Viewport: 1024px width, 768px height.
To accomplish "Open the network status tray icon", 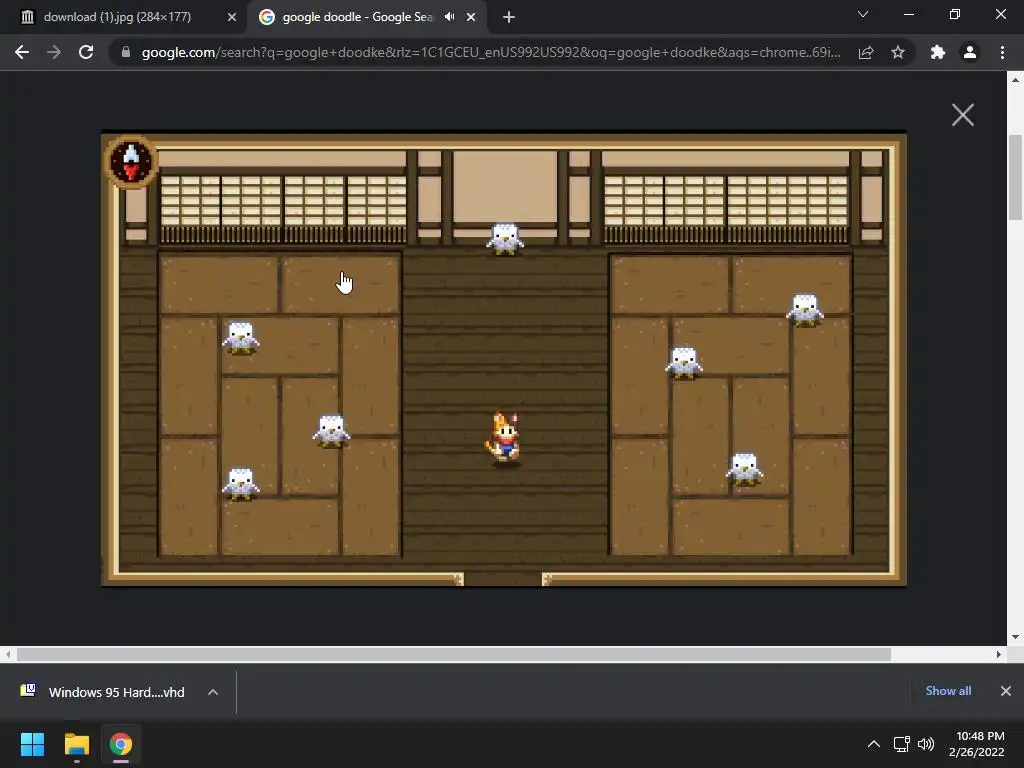I will pyautogui.click(x=902, y=744).
